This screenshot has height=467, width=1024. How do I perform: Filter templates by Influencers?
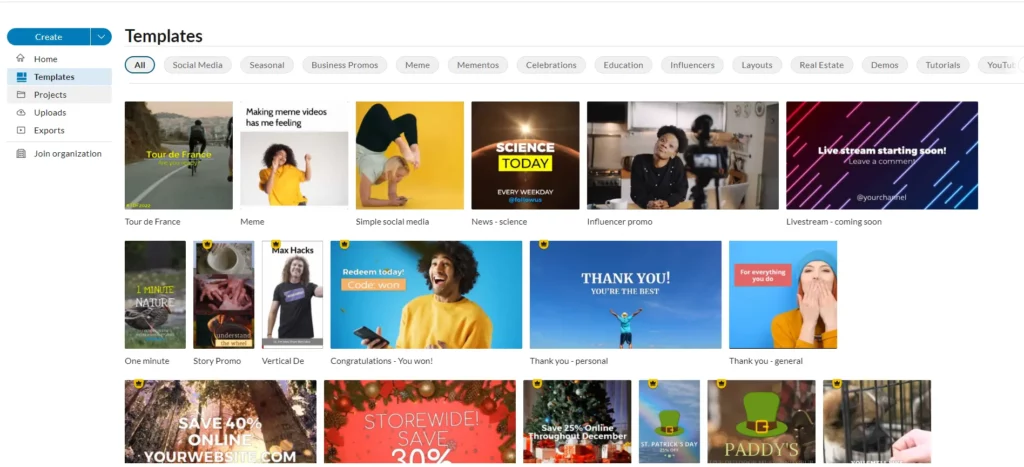point(692,65)
